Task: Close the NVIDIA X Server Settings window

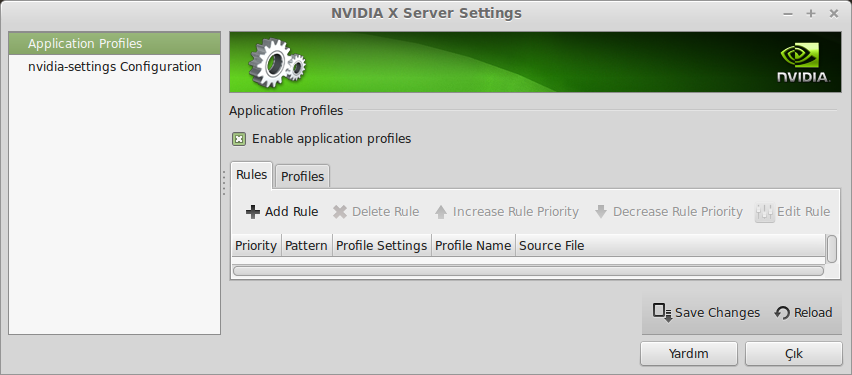Action: pyautogui.click(x=834, y=14)
